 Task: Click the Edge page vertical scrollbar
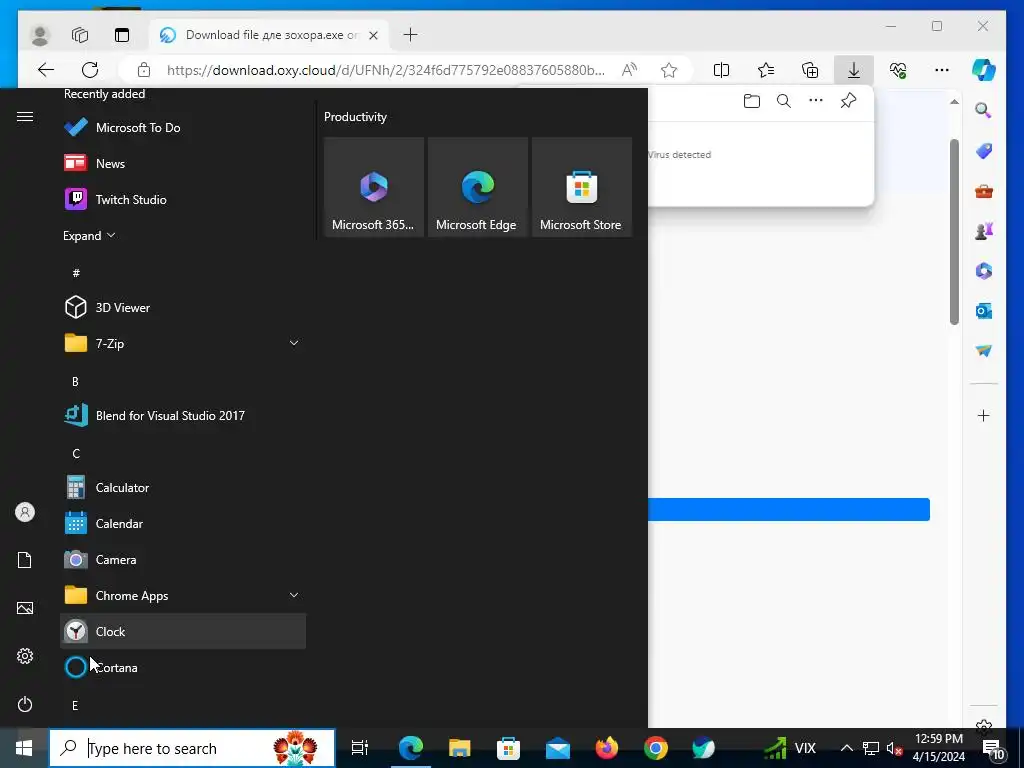(954, 232)
